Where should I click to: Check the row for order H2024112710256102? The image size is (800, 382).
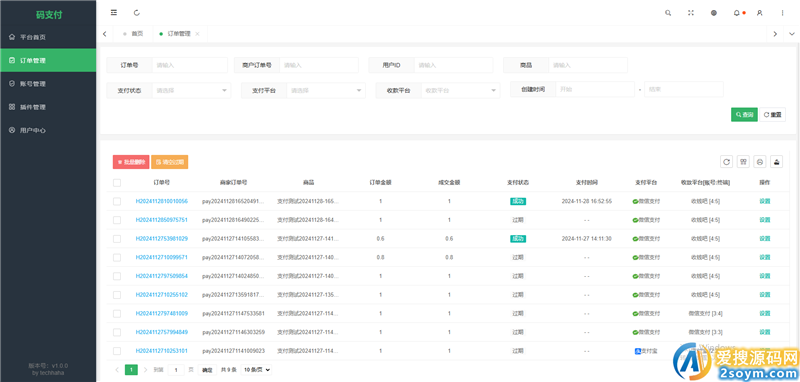click(x=117, y=295)
